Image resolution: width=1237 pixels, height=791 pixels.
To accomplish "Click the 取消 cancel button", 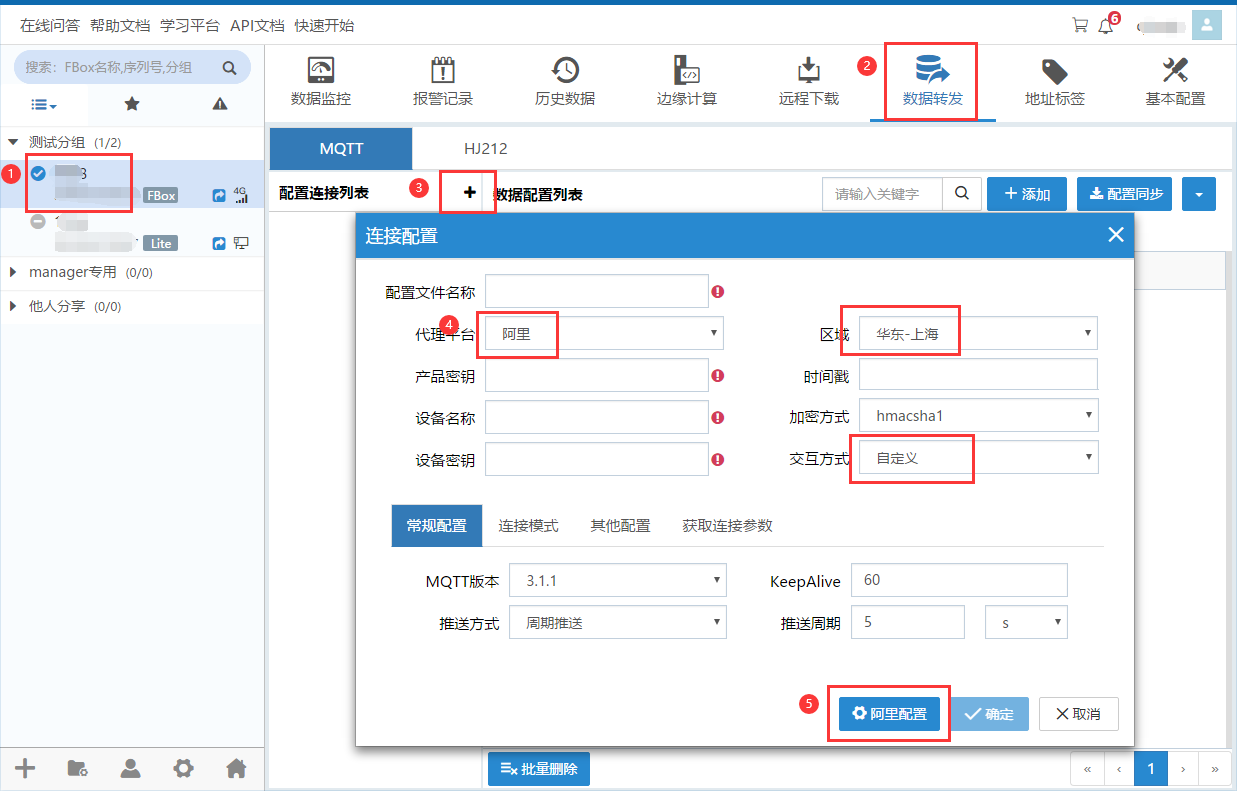I will [1078, 714].
